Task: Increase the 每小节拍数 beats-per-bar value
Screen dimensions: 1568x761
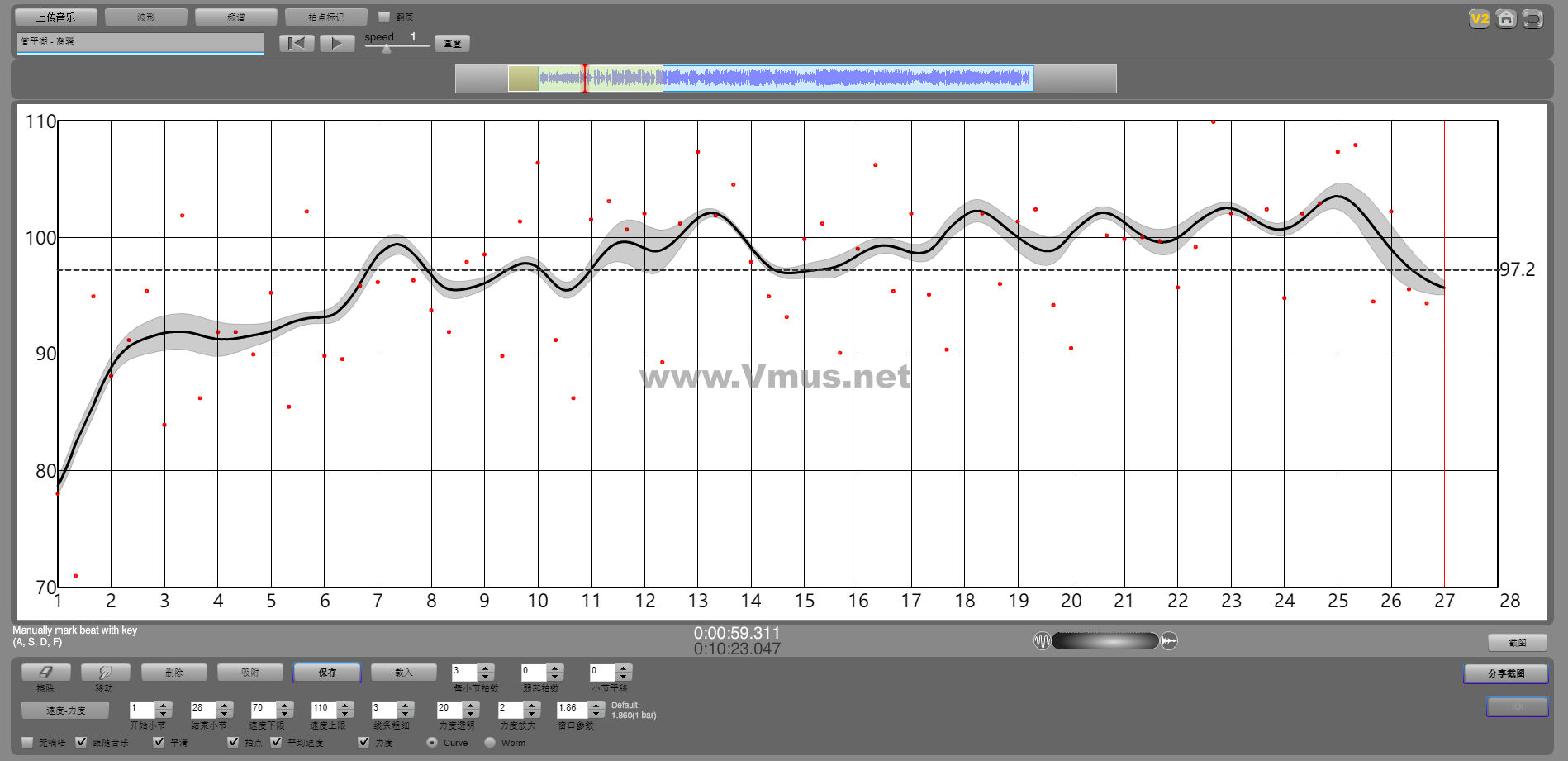Action: point(486,668)
